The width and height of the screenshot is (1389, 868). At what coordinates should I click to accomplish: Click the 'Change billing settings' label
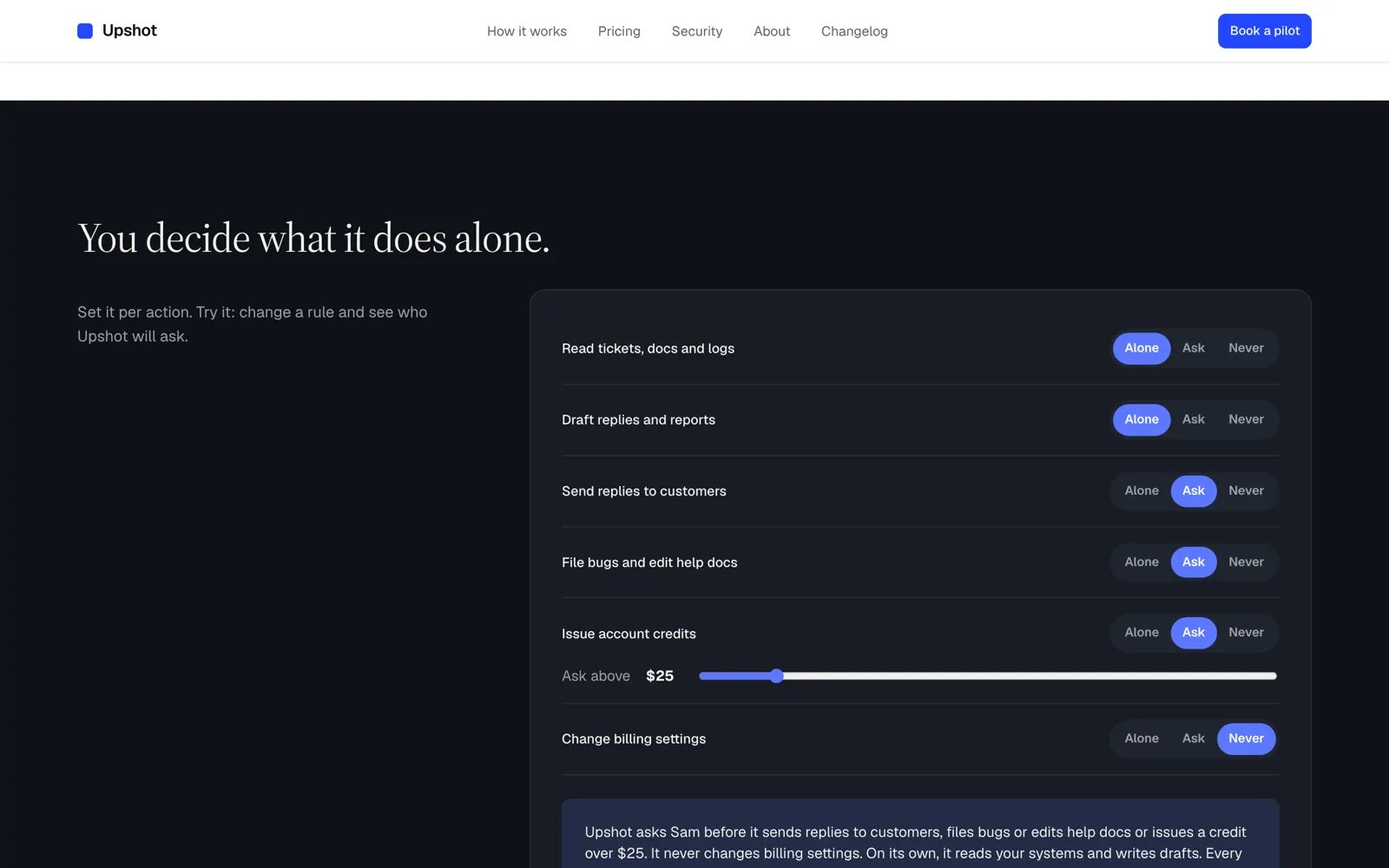(x=634, y=740)
